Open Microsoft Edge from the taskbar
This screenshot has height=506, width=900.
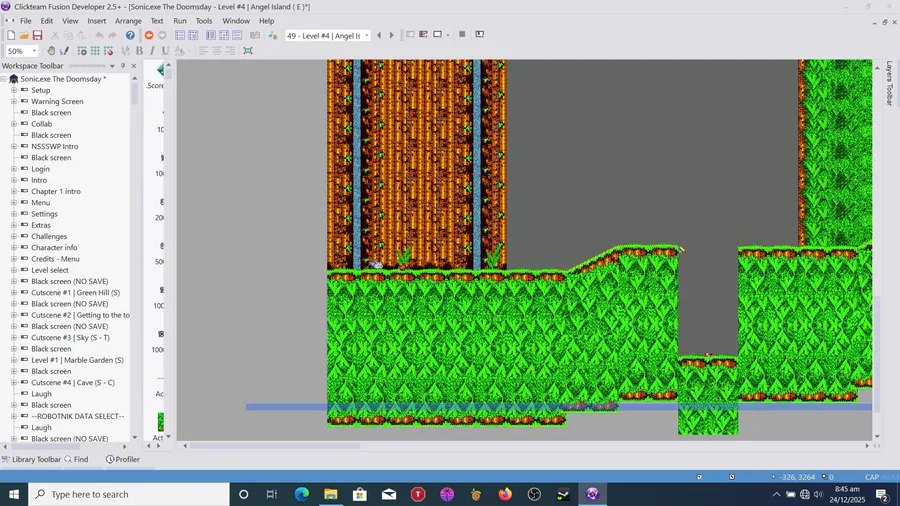[301, 494]
